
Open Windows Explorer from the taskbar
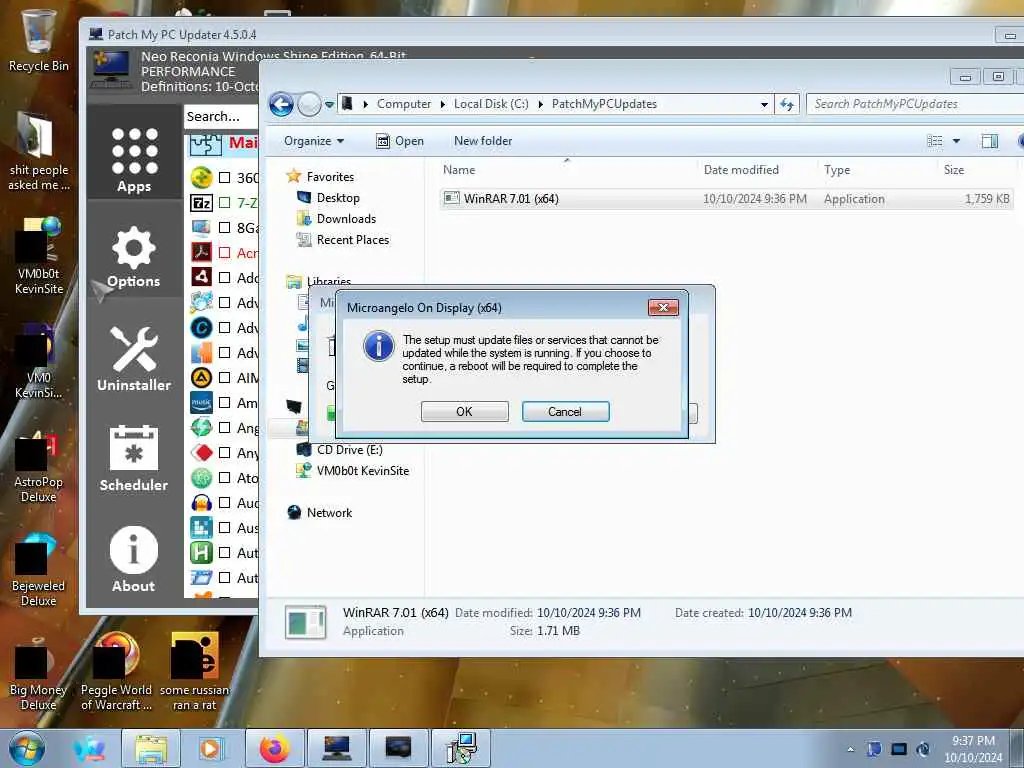tap(151, 748)
